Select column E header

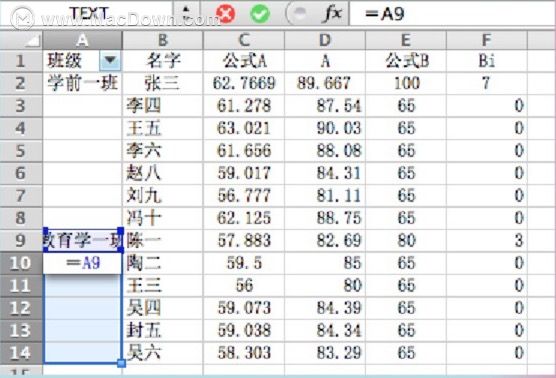pyautogui.click(x=406, y=40)
